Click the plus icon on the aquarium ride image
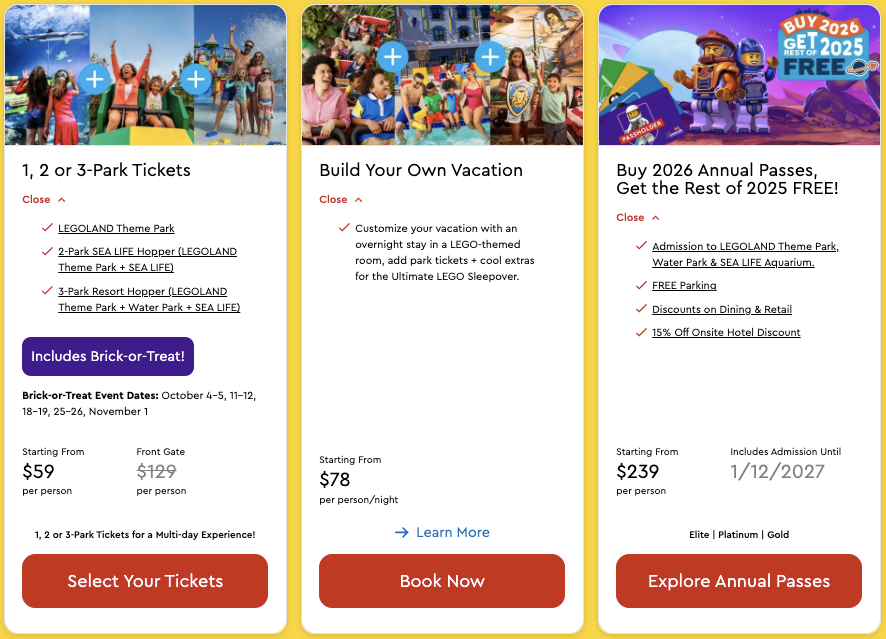 click(x=95, y=79)
